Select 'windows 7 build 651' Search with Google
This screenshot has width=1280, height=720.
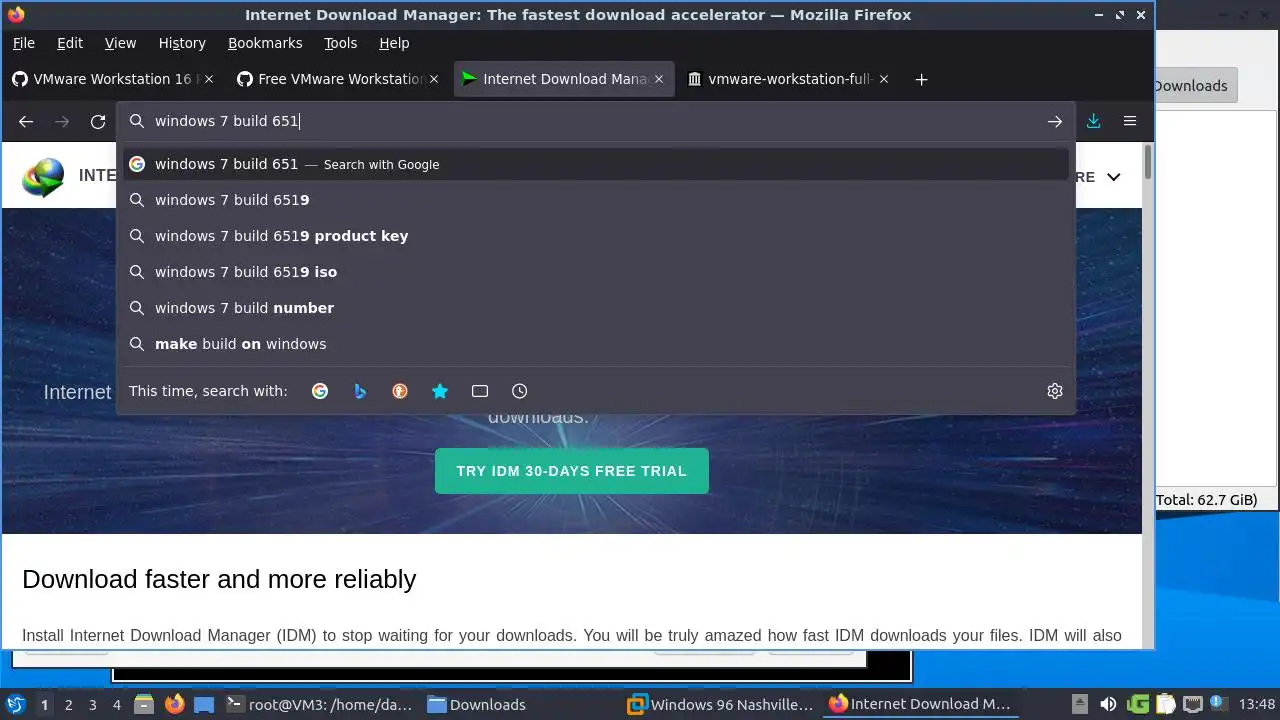(x=596, y=164)
